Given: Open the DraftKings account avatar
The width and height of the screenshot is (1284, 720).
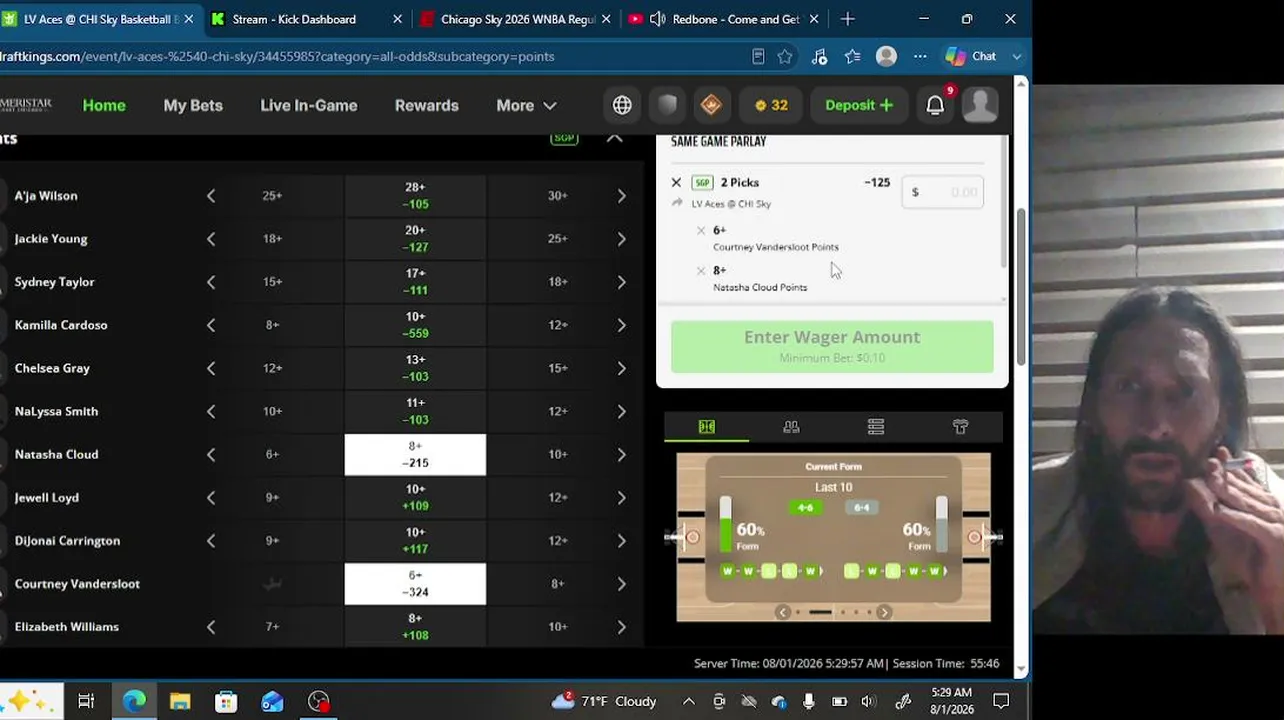Looking at the screenshot, I should (980, 105).
